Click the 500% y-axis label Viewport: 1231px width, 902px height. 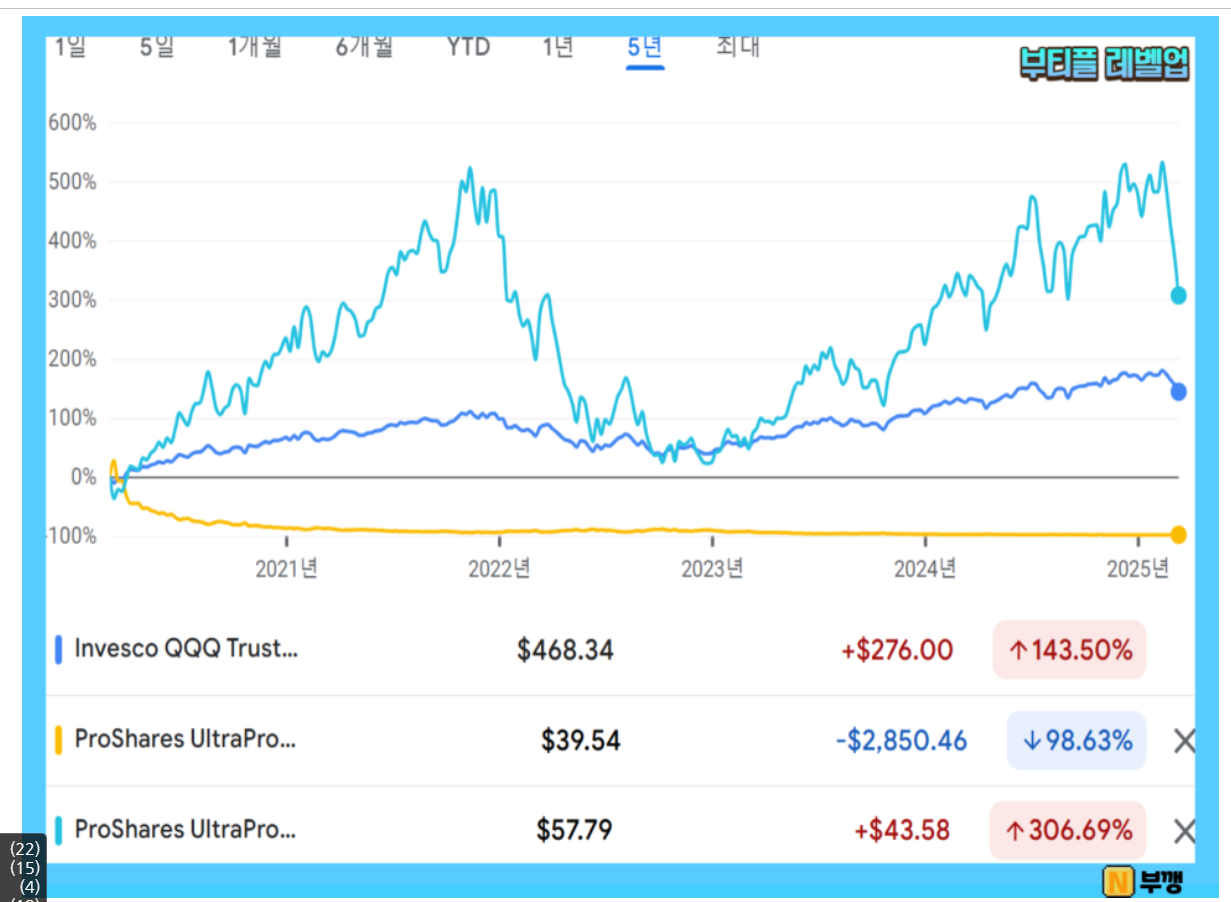coord(73,182)
